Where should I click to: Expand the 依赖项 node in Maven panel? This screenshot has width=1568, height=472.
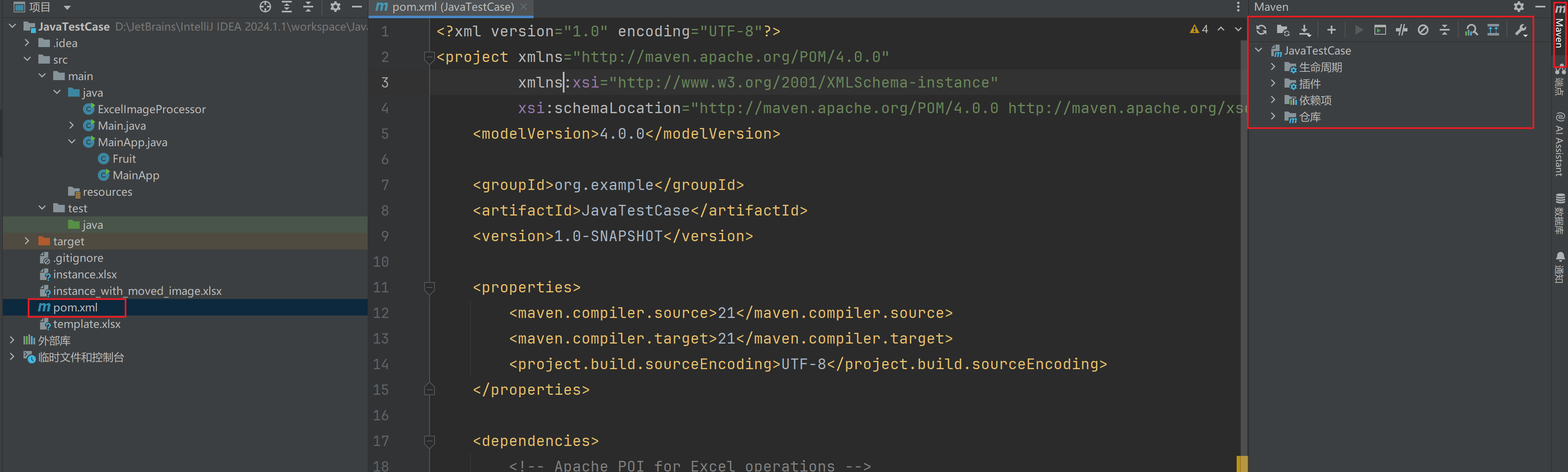[1273, 100]
